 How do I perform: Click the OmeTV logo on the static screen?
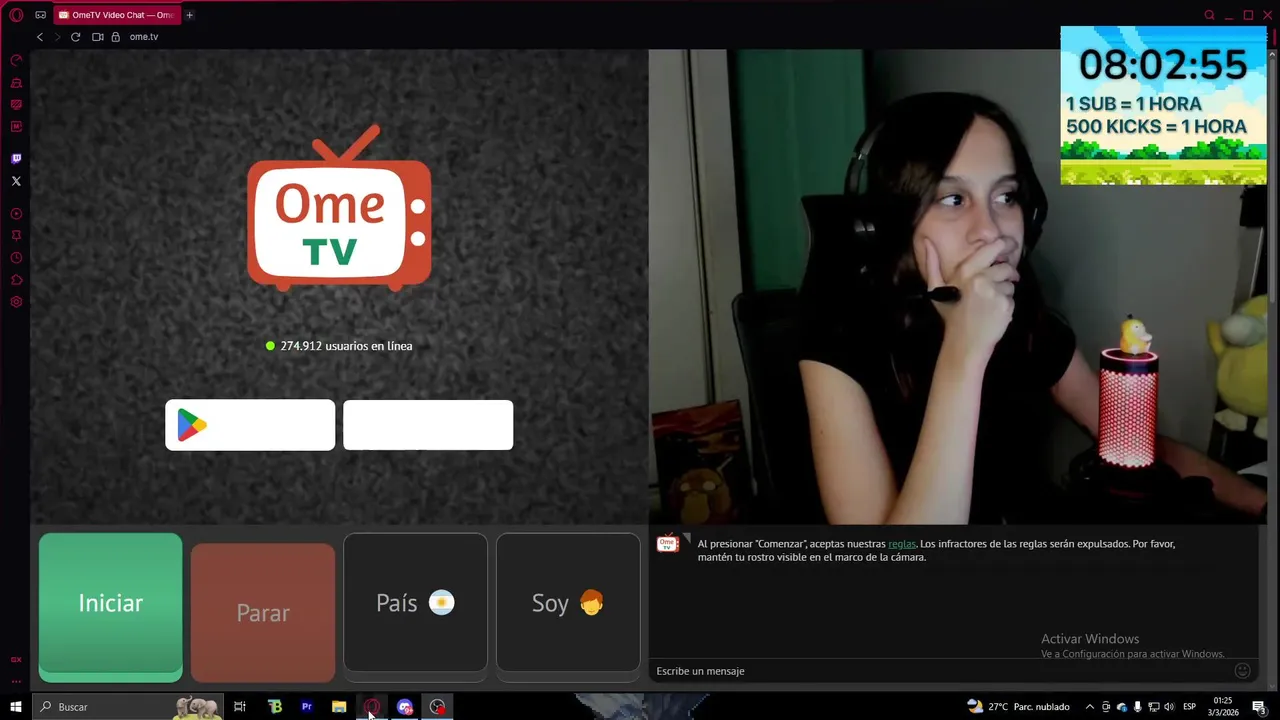point(339,208)
